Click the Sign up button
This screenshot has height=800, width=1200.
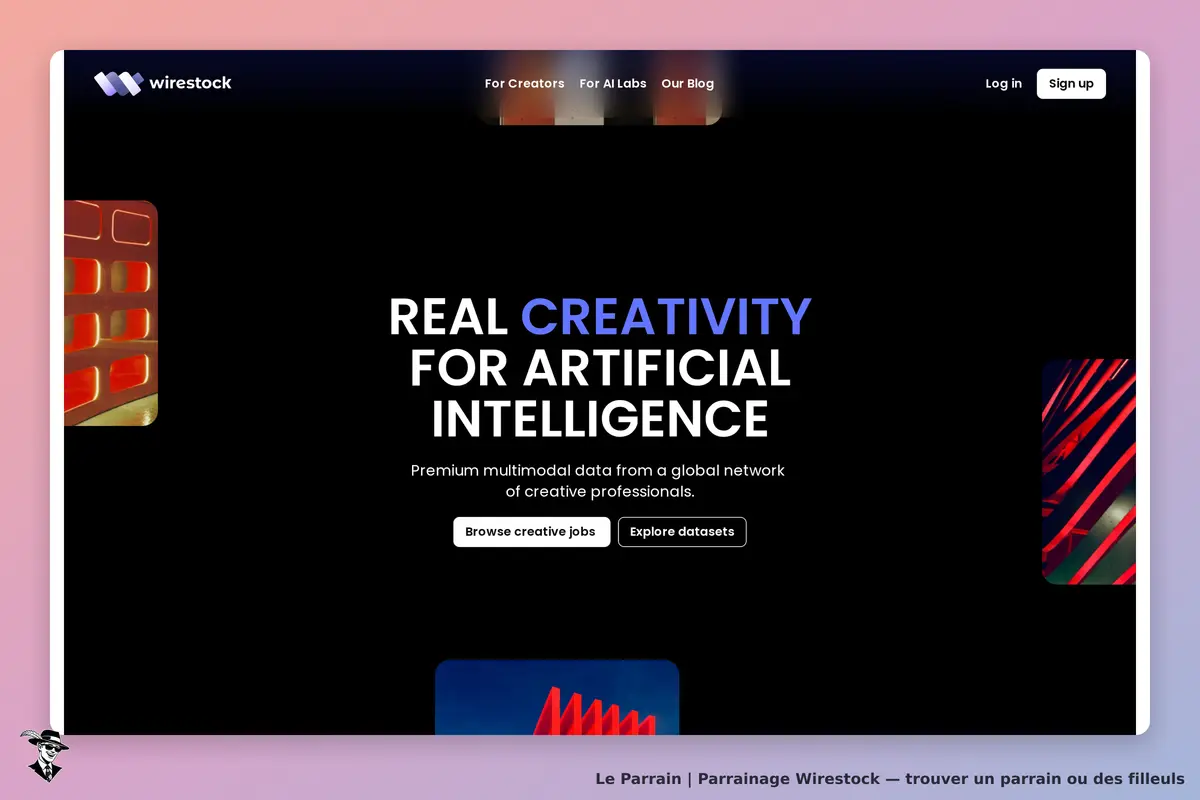[x=1071, y=84]
